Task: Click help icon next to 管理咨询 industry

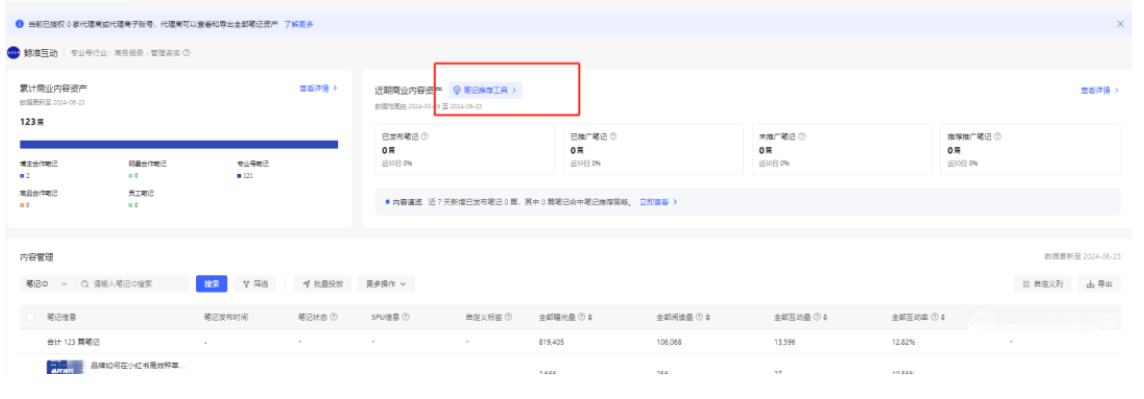Action: 188,53
